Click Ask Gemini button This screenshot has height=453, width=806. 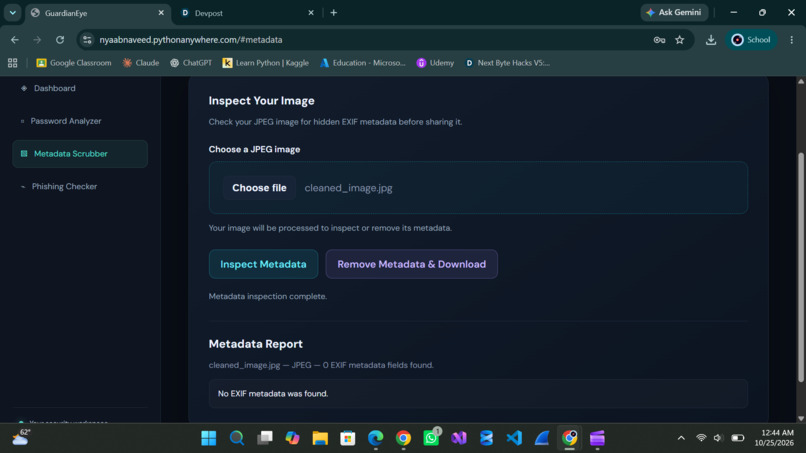(674, 12)
